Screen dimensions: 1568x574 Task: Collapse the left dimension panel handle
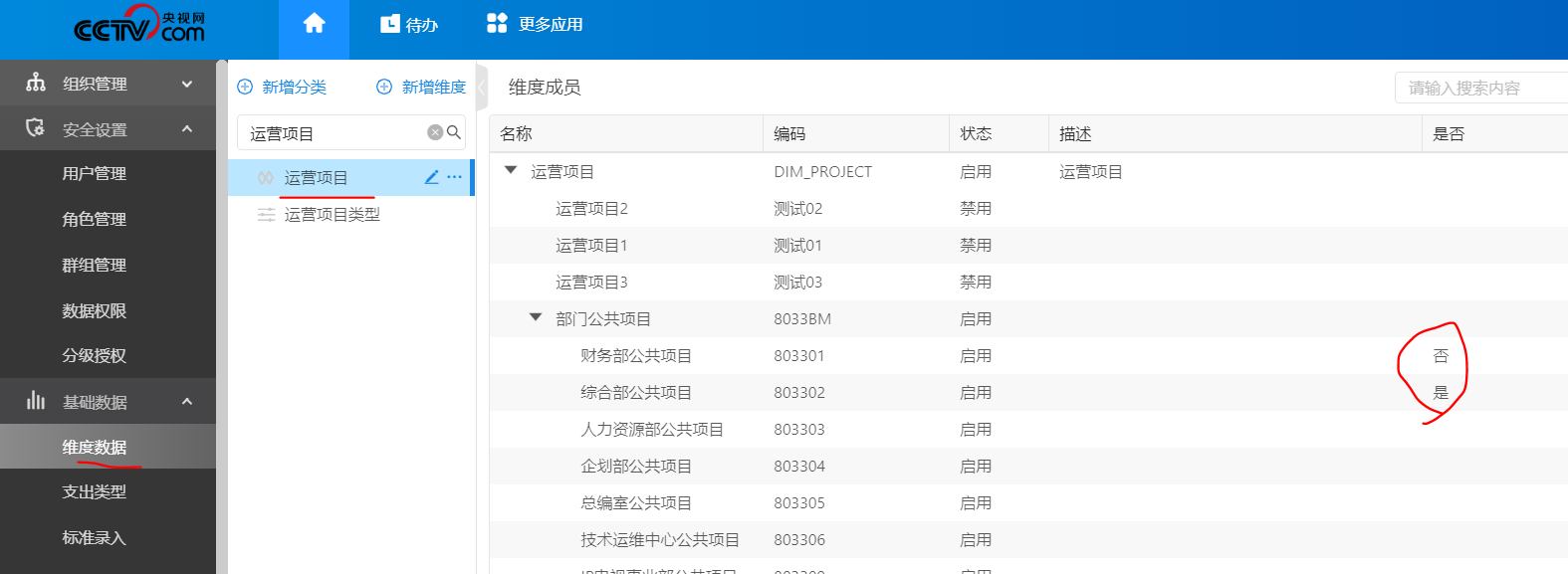[482, 88]
